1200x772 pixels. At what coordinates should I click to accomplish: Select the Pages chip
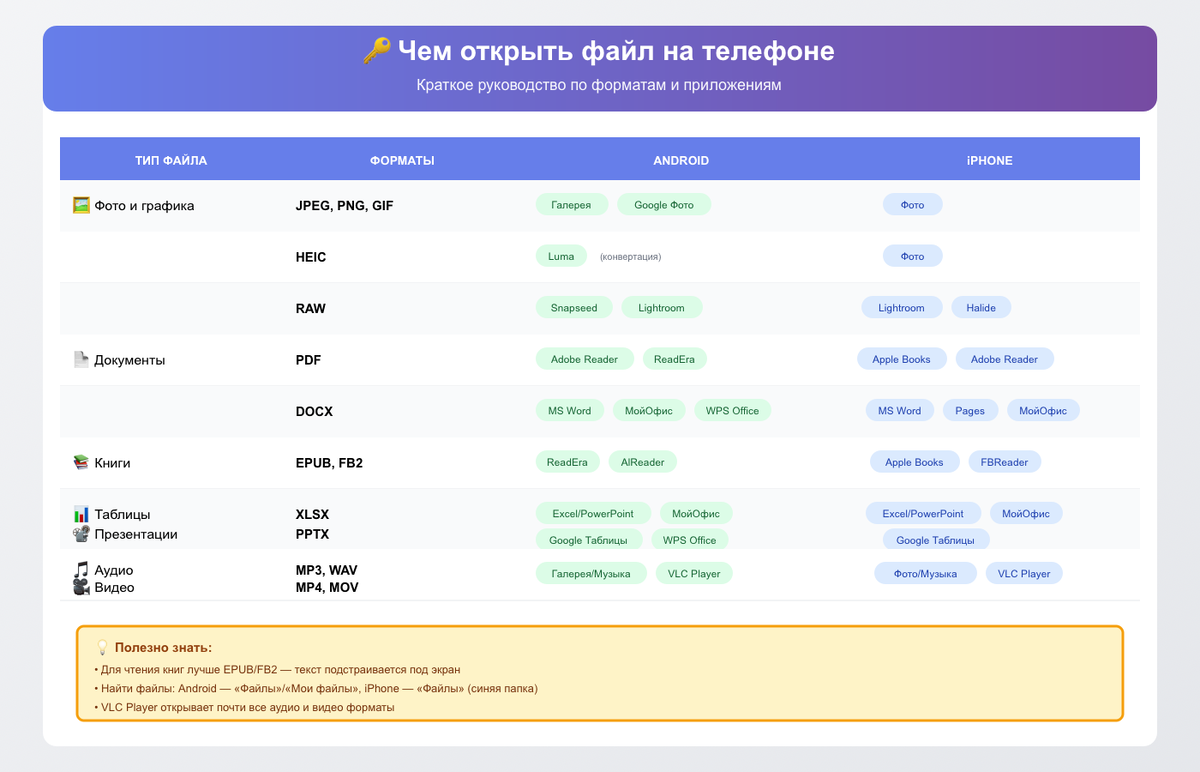pyautogui.click(x=970, y=411)
